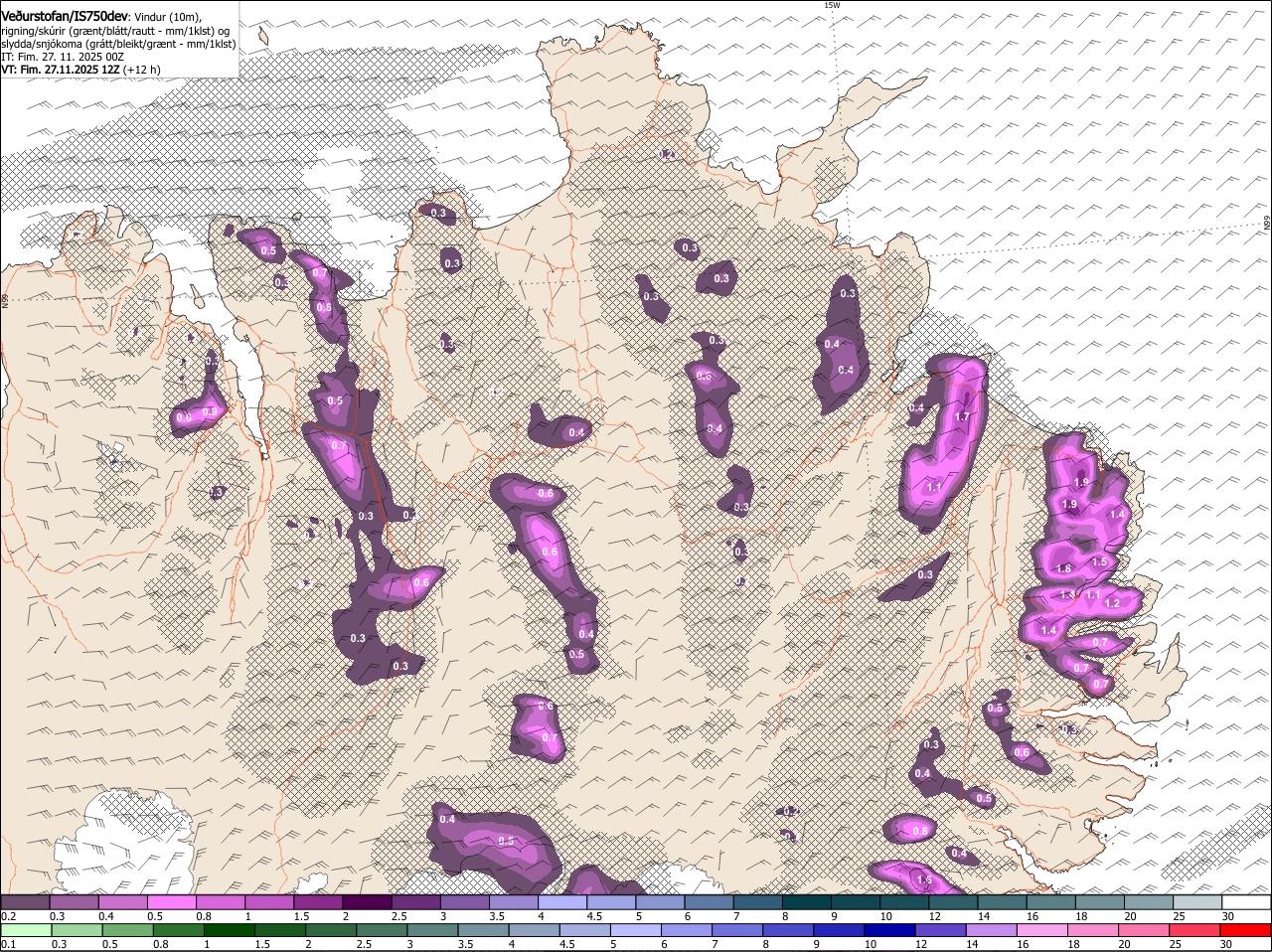Screen dimensions: 1272x952
Task: Click the purple swatch between 0.2 and 0.3
Action: tap(25, 902)
